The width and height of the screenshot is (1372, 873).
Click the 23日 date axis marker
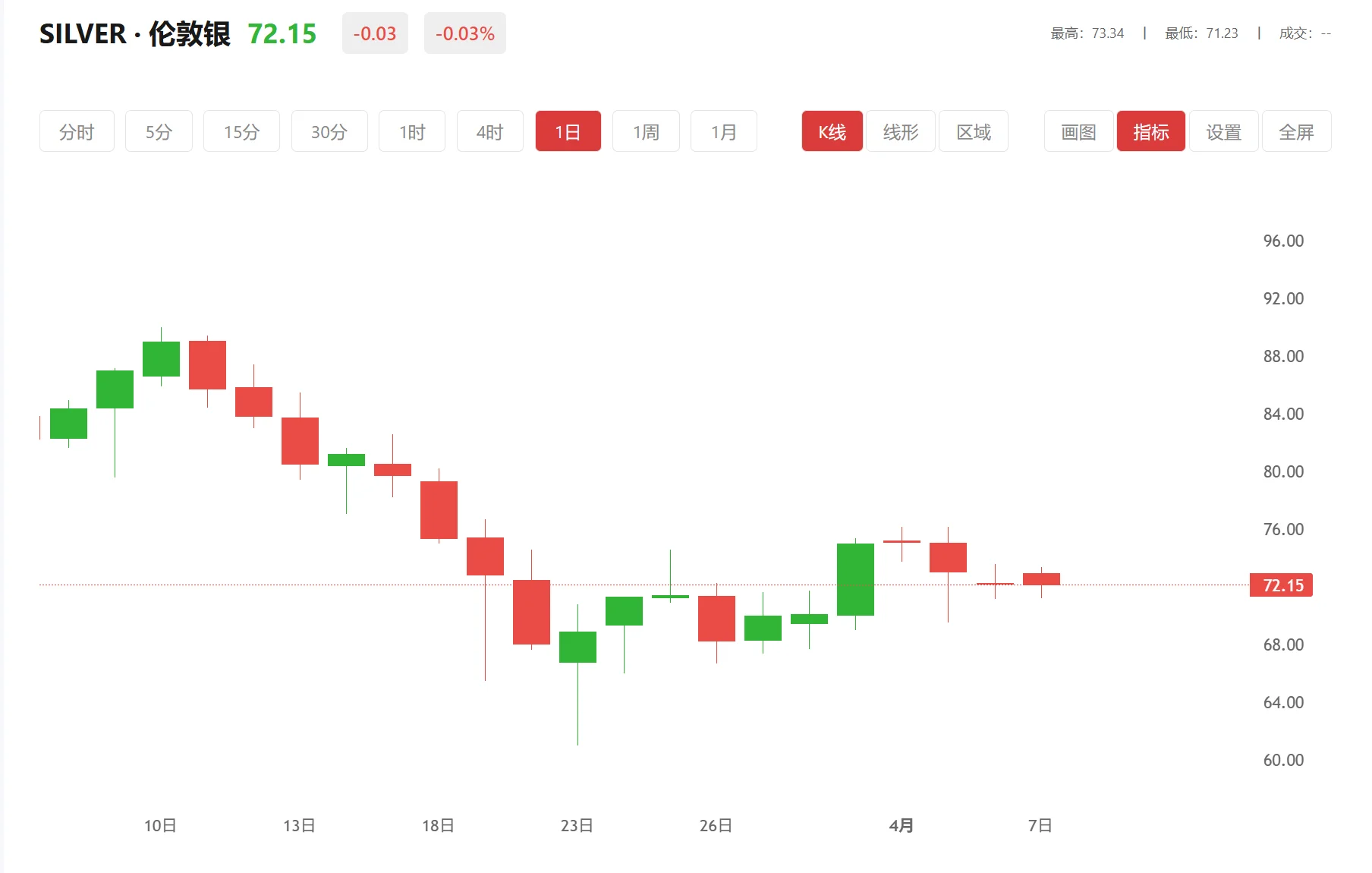coord(577,825)
